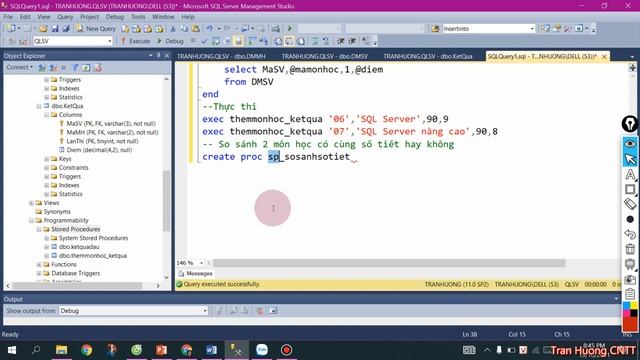Close the SQLQuery1.sql tab

[604, 56]
